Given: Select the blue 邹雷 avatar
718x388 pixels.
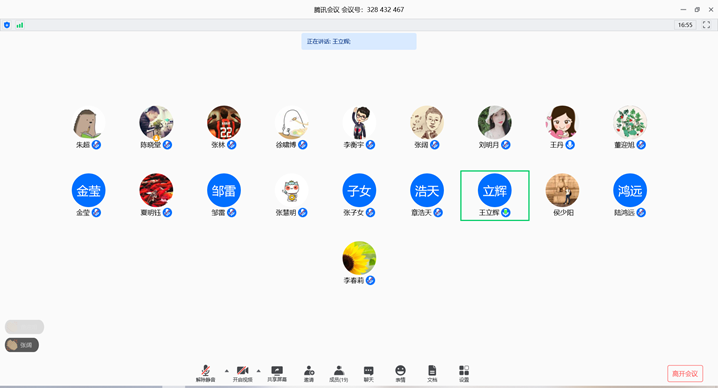Looking at the screenshot, I should pos(224,190).
